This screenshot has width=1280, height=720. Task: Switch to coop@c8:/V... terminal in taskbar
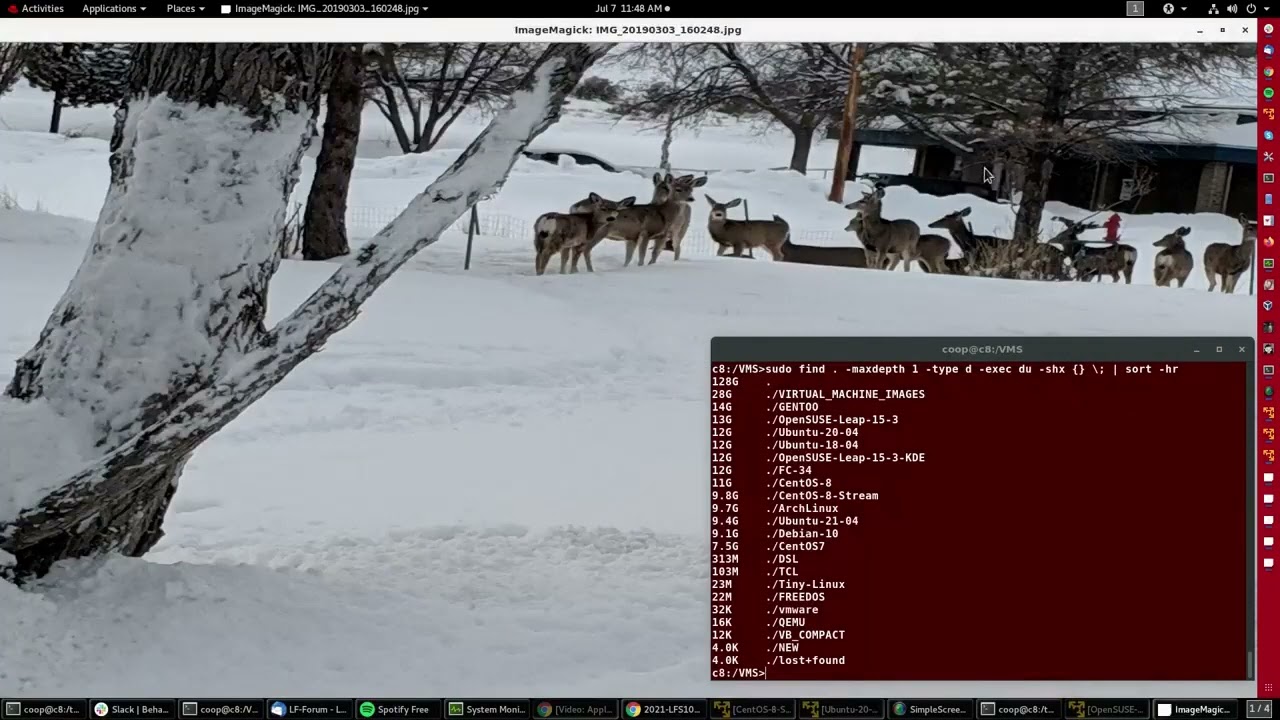point(220,709)
